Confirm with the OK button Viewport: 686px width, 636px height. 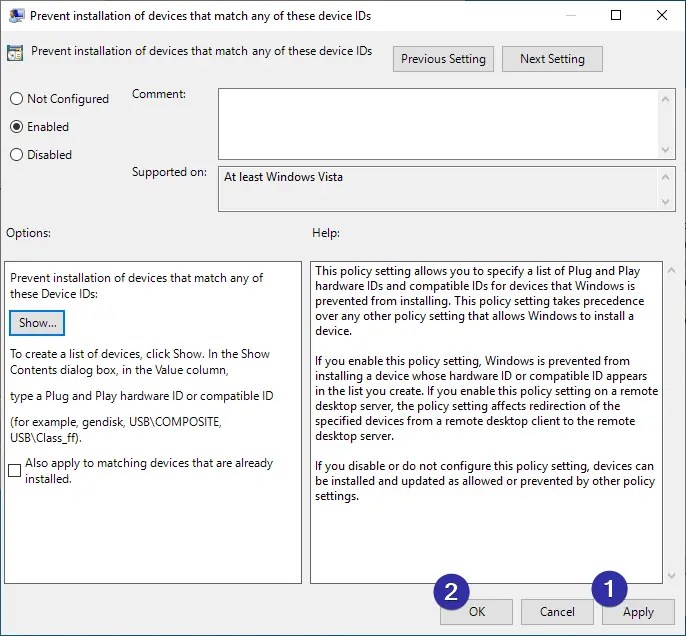click(476, 612)
